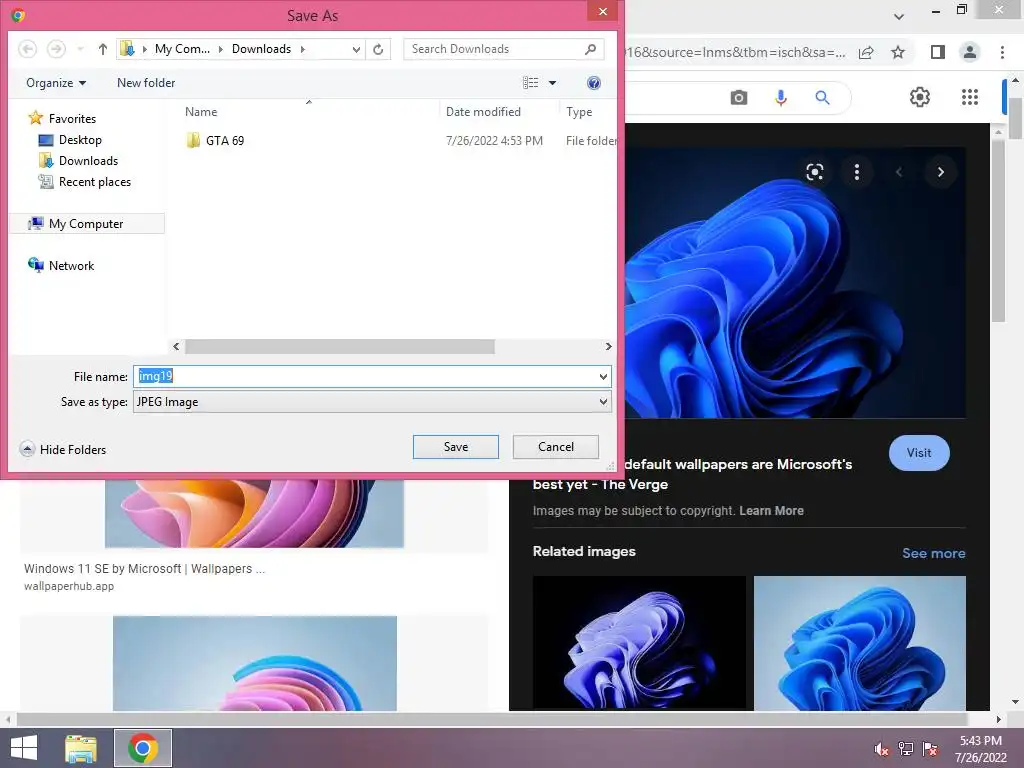Click search magnifier in Save As dialog
This screenshot has width=1024, height=768.
point(590,49)
